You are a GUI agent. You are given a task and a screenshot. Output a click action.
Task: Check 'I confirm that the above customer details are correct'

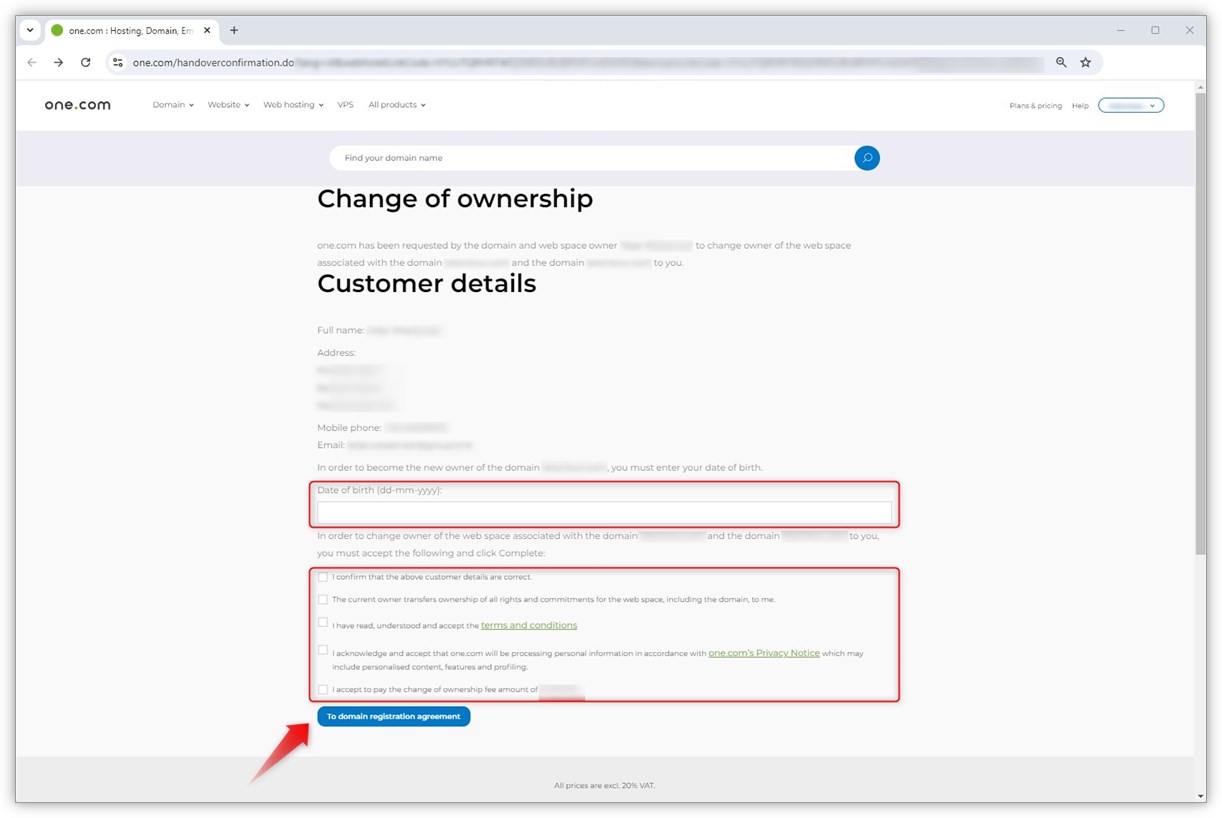coord(323,577)
